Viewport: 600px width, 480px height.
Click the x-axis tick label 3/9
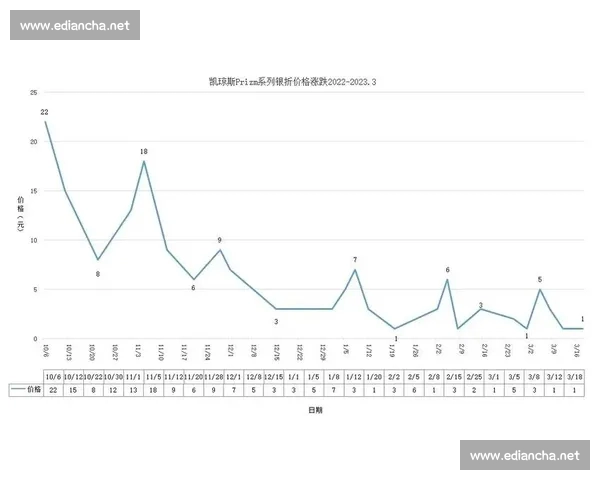click(x=554, y=349)
